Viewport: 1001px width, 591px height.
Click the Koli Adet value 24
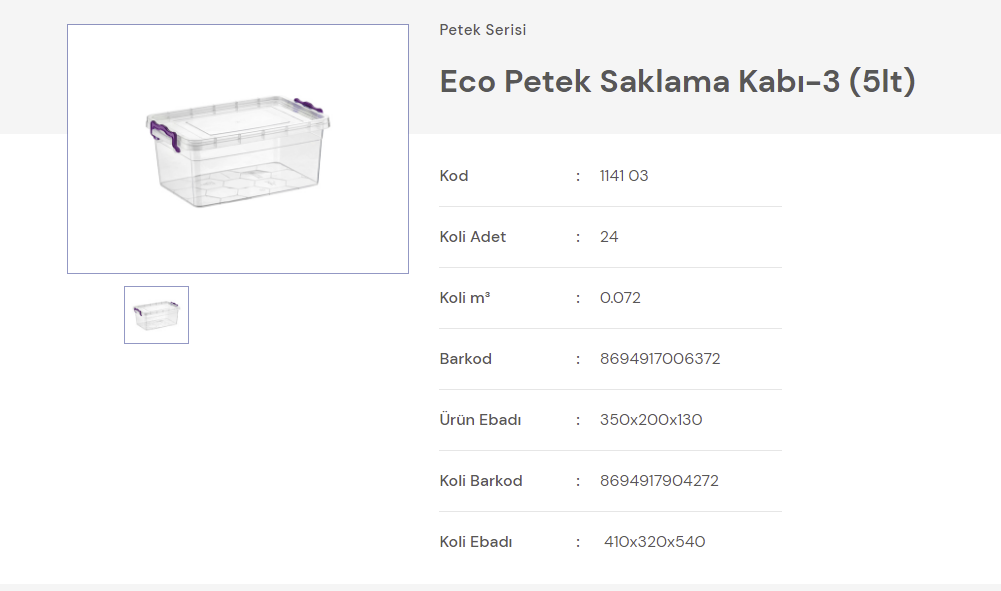point(609,237)
